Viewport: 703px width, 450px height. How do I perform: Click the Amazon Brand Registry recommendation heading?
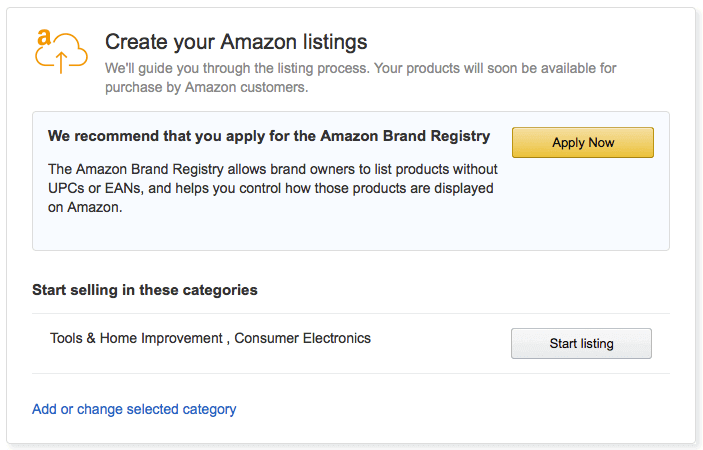tap(269, 136)
